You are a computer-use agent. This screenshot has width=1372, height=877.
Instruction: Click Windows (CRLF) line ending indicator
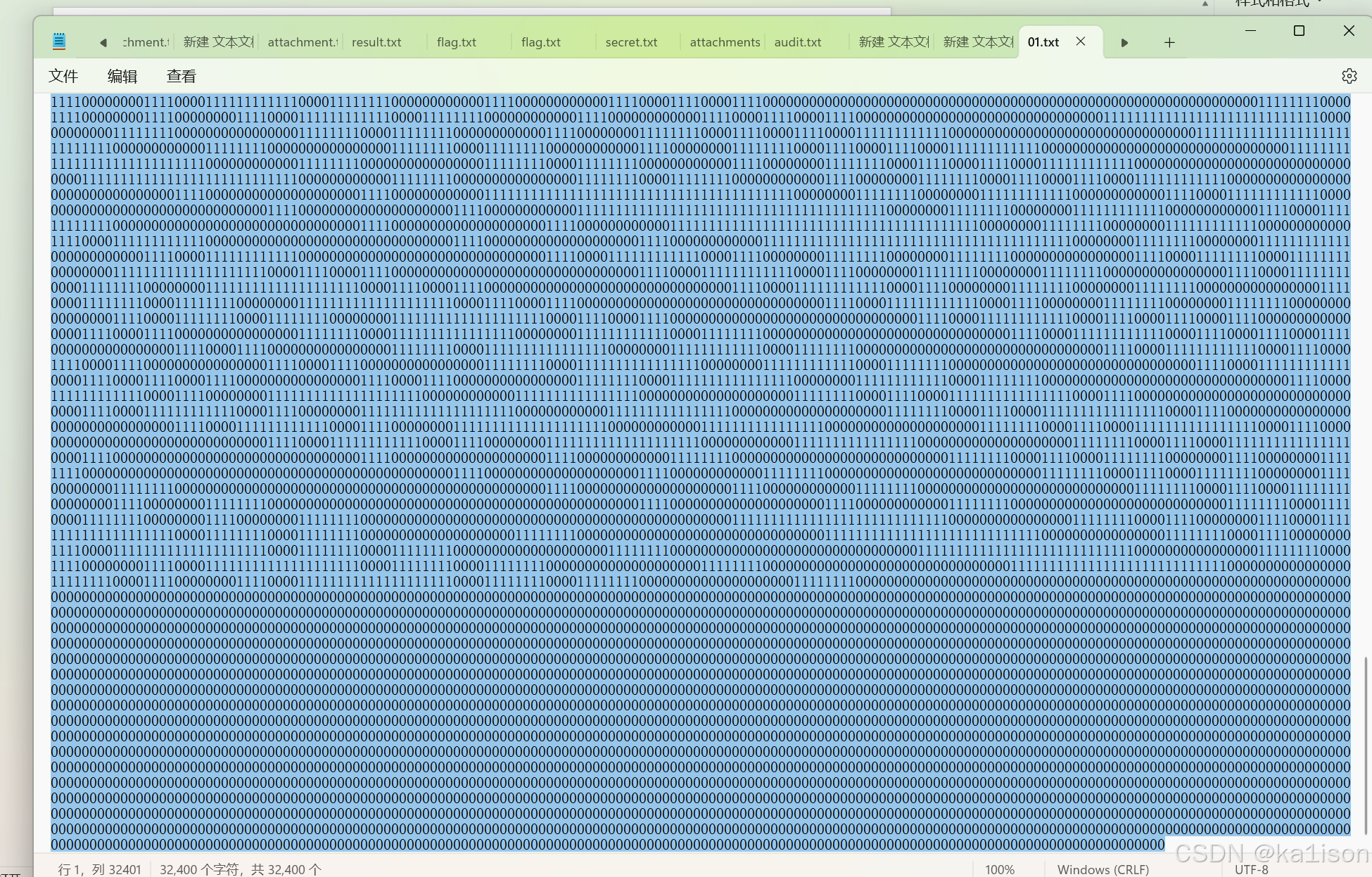tap(1103, 869)
